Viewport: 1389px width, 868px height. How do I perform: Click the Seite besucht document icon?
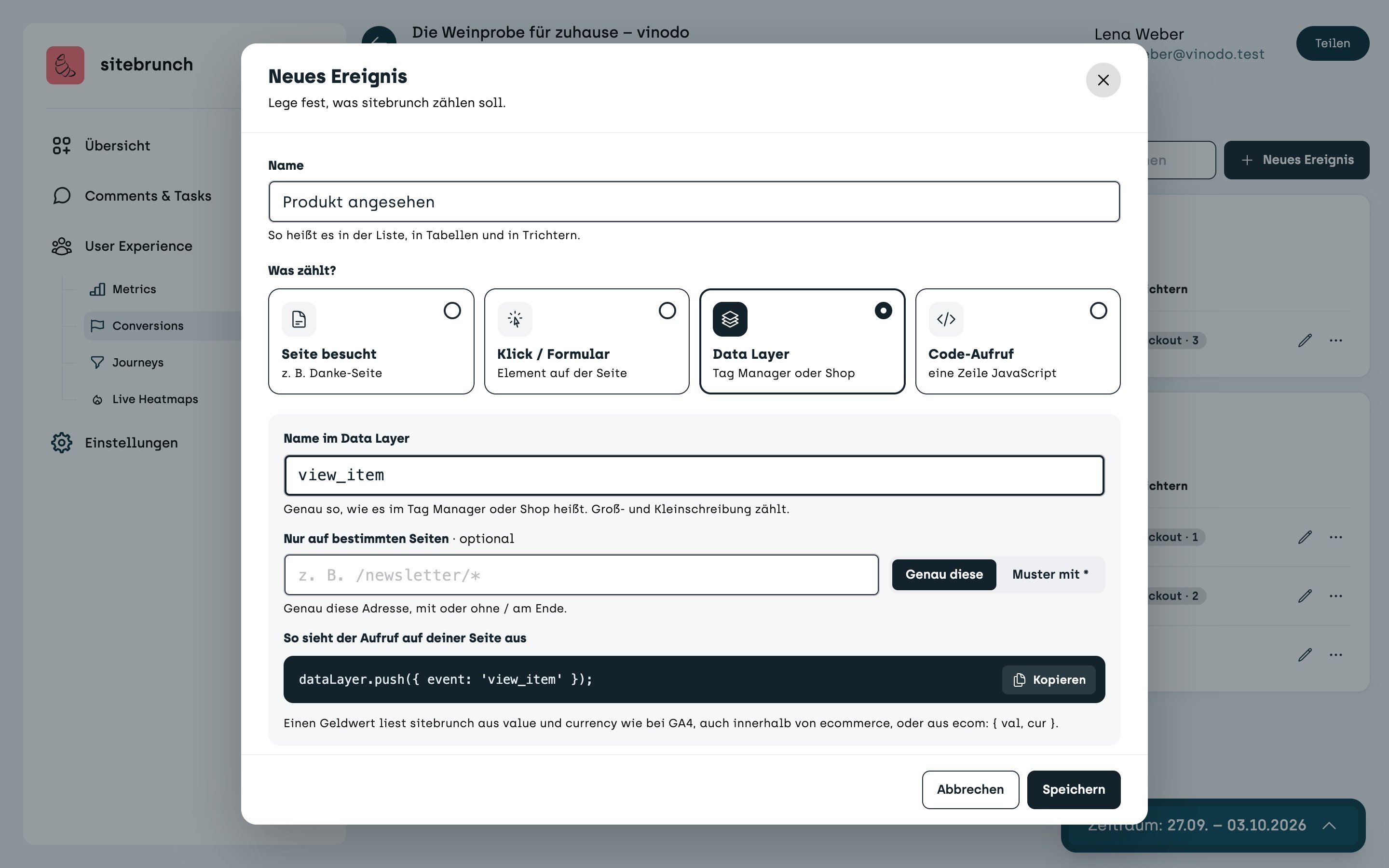coord(299,319)
